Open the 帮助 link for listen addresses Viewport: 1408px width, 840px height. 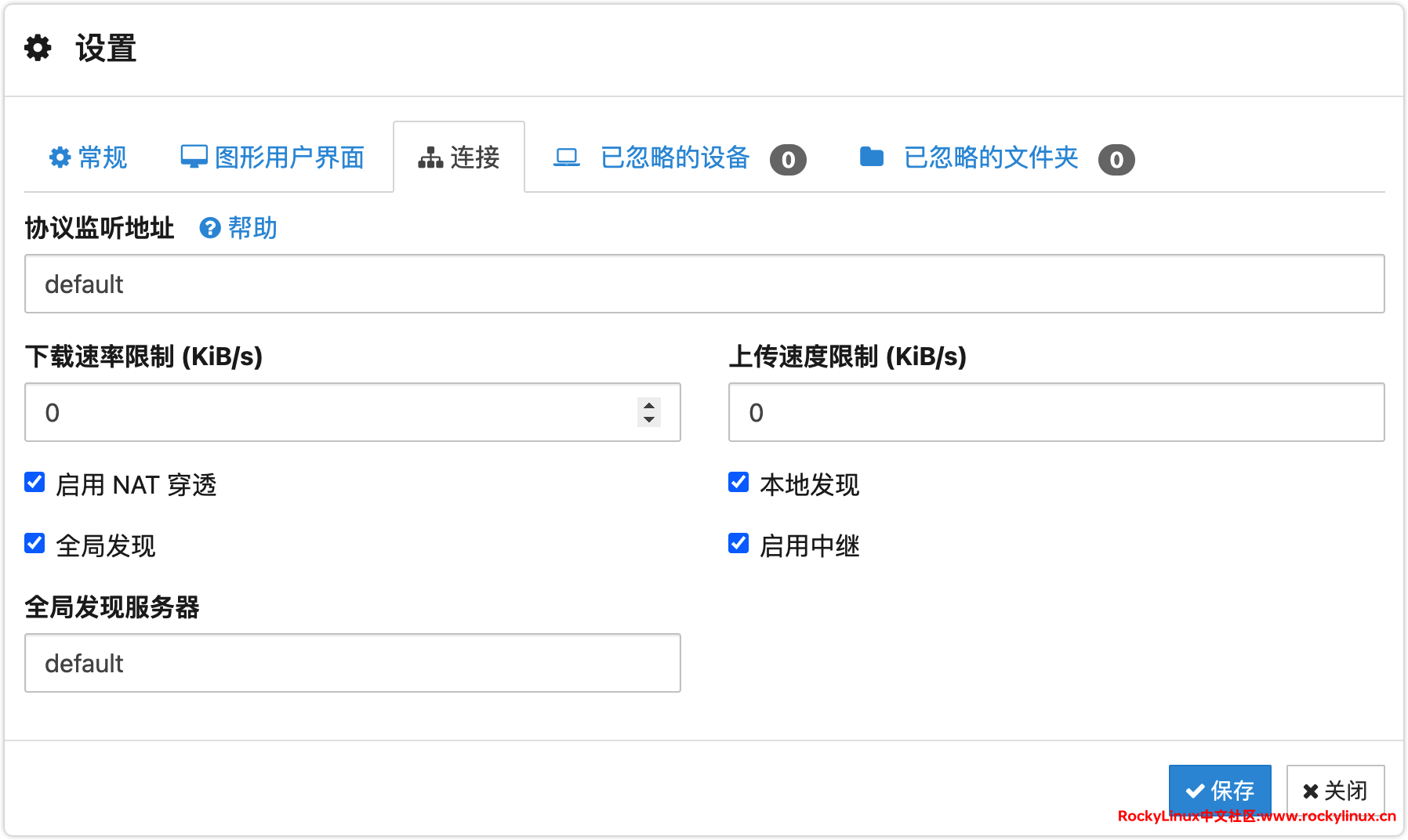pos(252,228)
